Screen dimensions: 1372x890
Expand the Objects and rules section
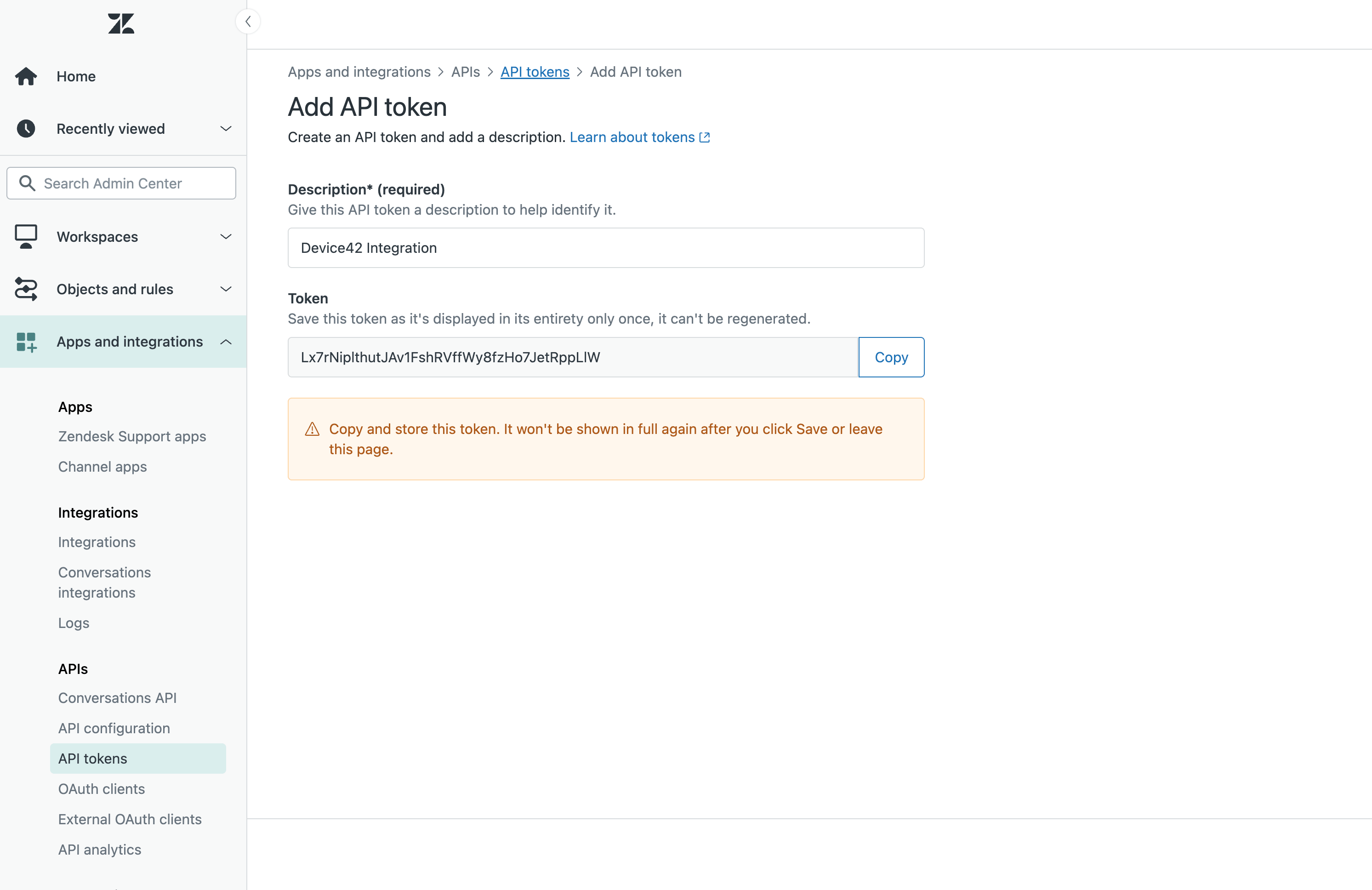pos(225,289)
